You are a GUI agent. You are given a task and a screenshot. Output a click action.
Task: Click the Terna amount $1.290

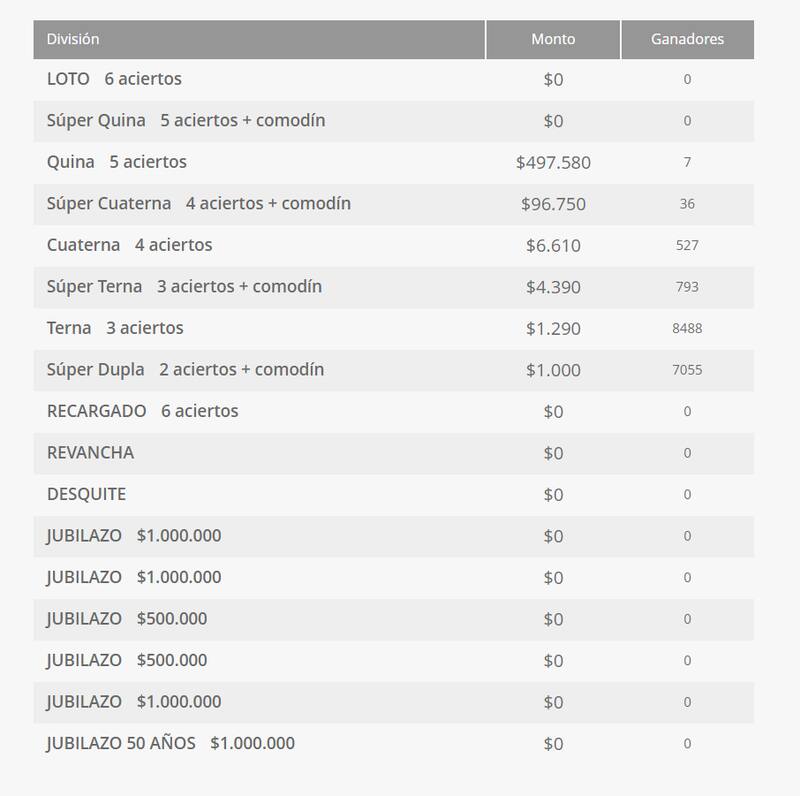pos(553,328)
